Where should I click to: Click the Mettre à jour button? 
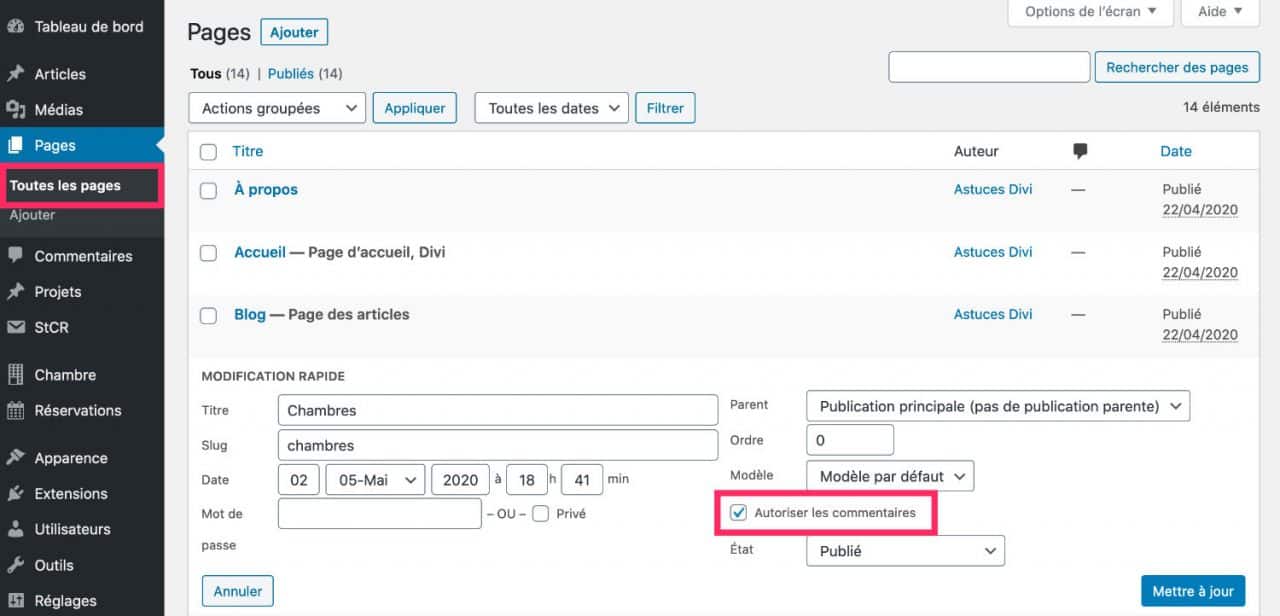[1192, 590]
